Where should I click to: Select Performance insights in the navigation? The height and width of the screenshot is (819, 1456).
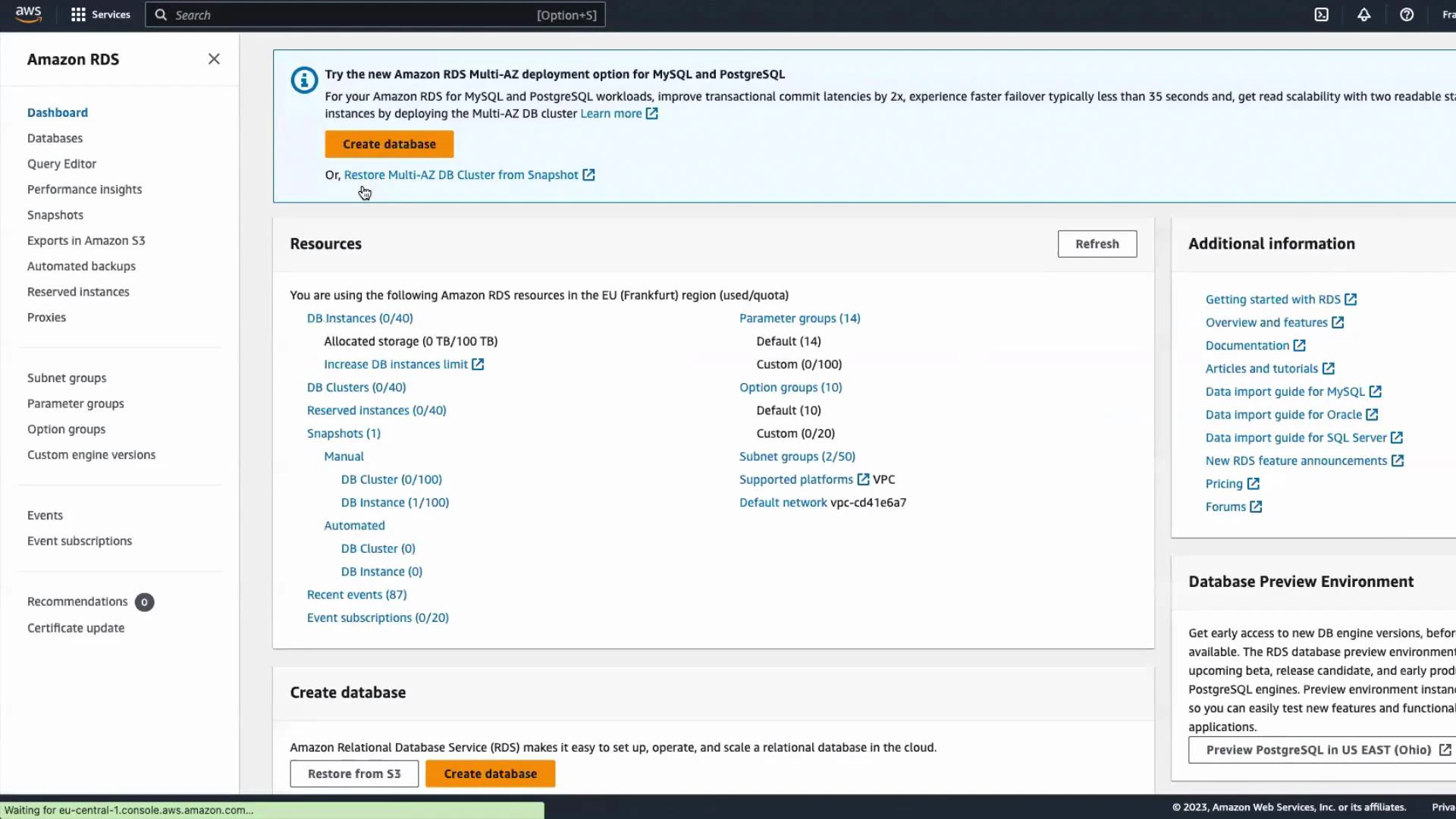point(84,189)
